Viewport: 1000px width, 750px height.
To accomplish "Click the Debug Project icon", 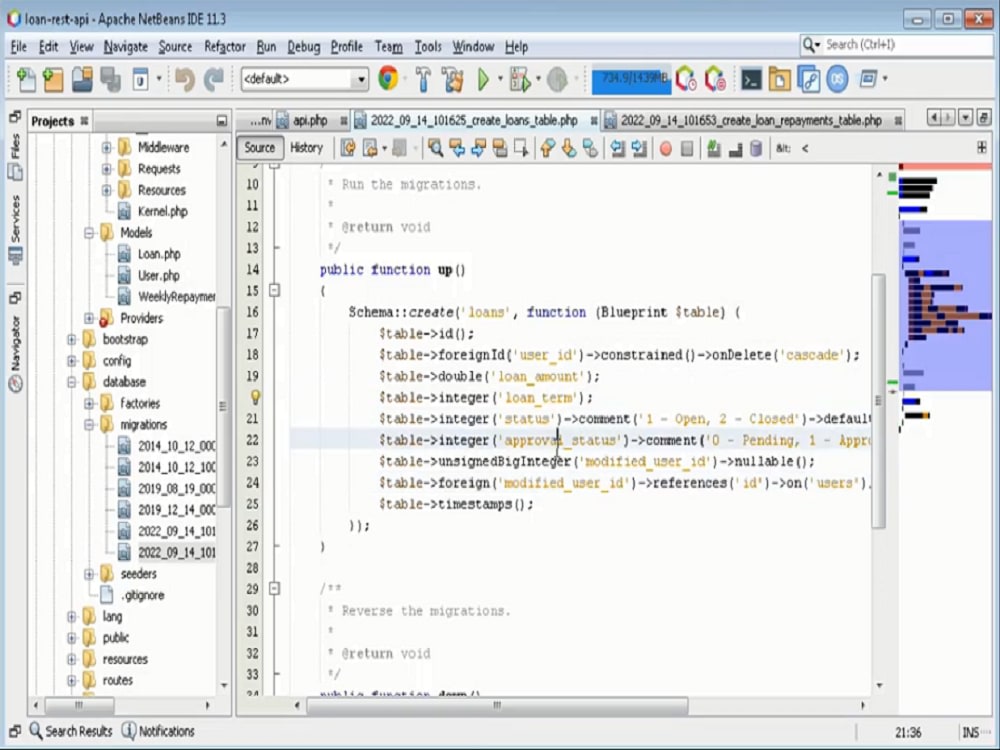I will [520, 79].
